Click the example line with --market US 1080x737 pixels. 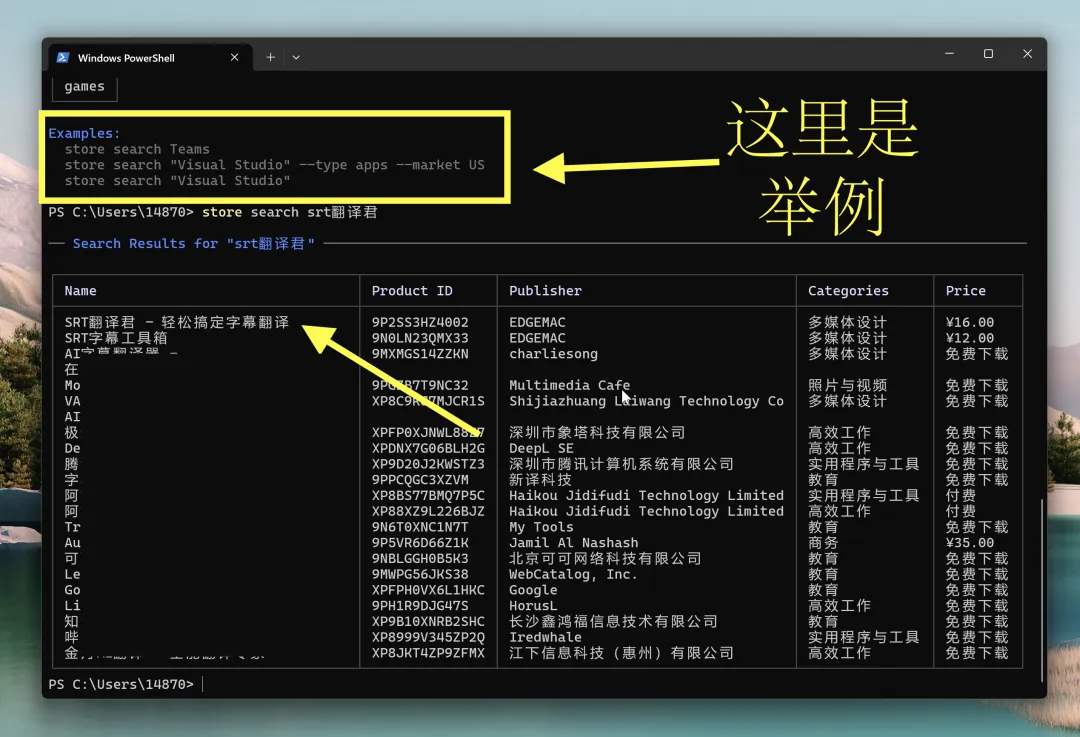click(274, 165)
